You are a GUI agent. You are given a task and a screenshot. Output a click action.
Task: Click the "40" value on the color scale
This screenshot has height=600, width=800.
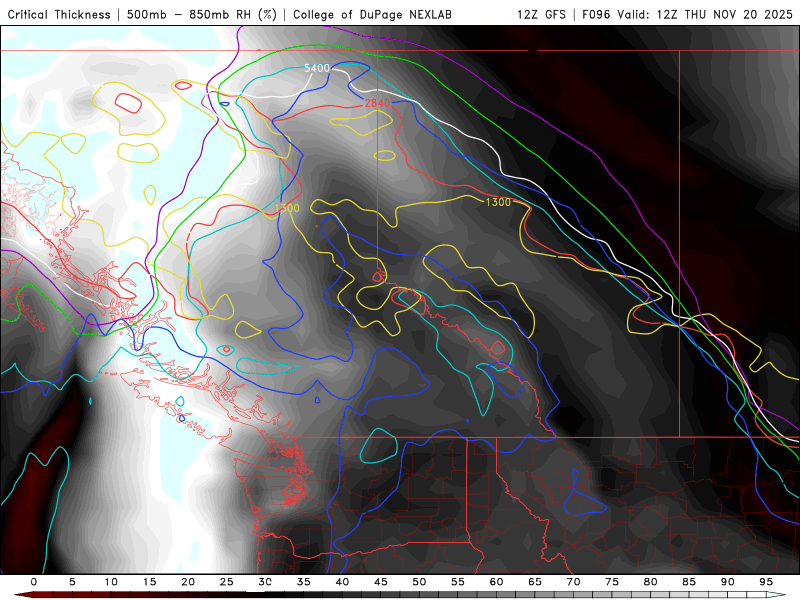tap(342, 582)
